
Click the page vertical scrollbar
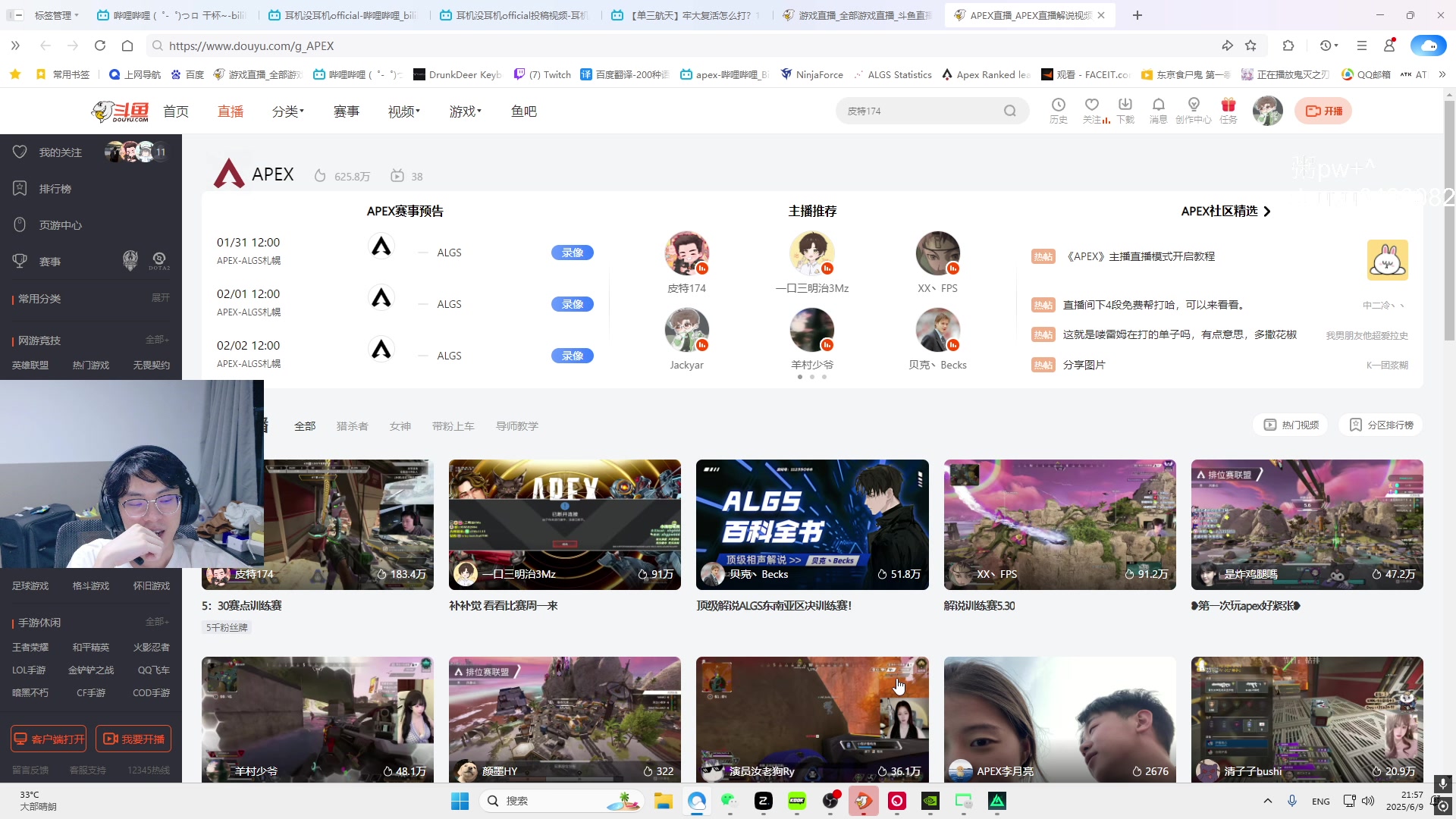[x=1449, y=220]
